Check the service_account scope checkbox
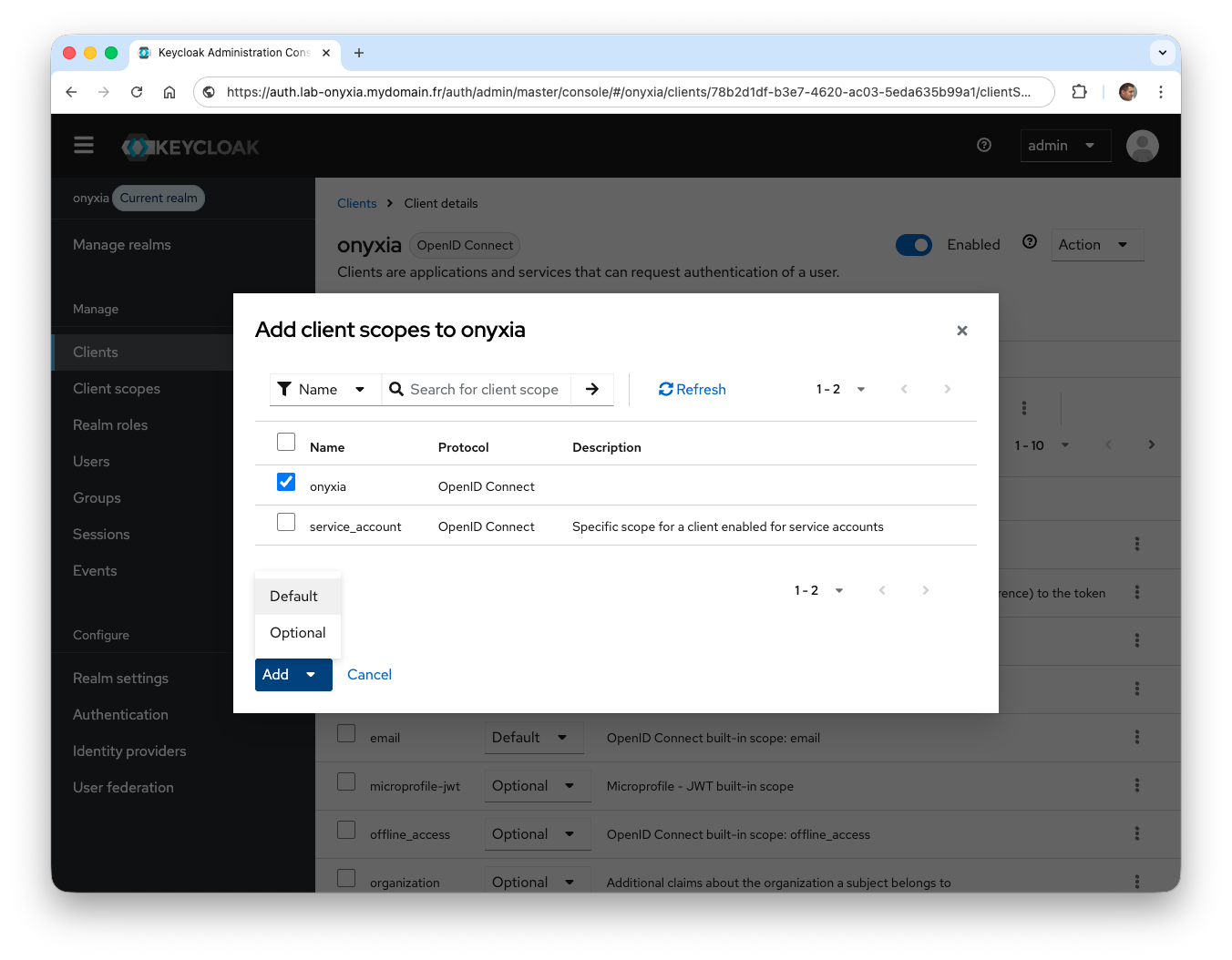The height and width of the screenshot is (960, 1232). click(286, 522)
